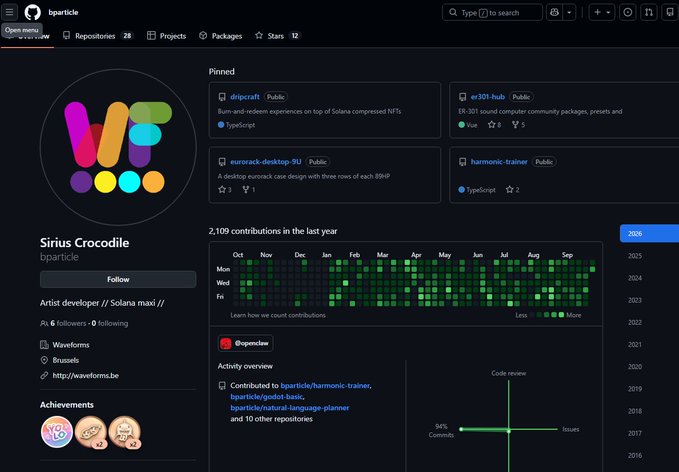Open Learn how we count contributions
This screenshot has height=472, width=679.
(278, 315)
